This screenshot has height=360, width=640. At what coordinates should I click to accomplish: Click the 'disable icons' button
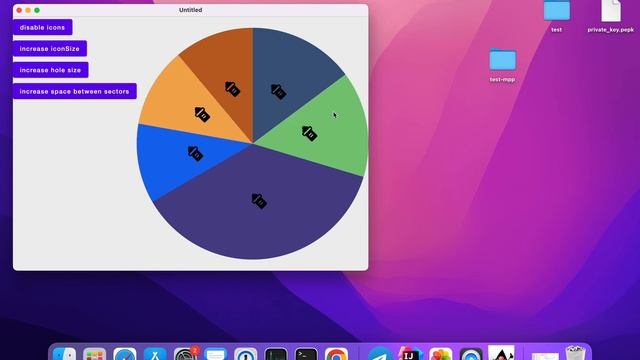(x=42, y=27)
